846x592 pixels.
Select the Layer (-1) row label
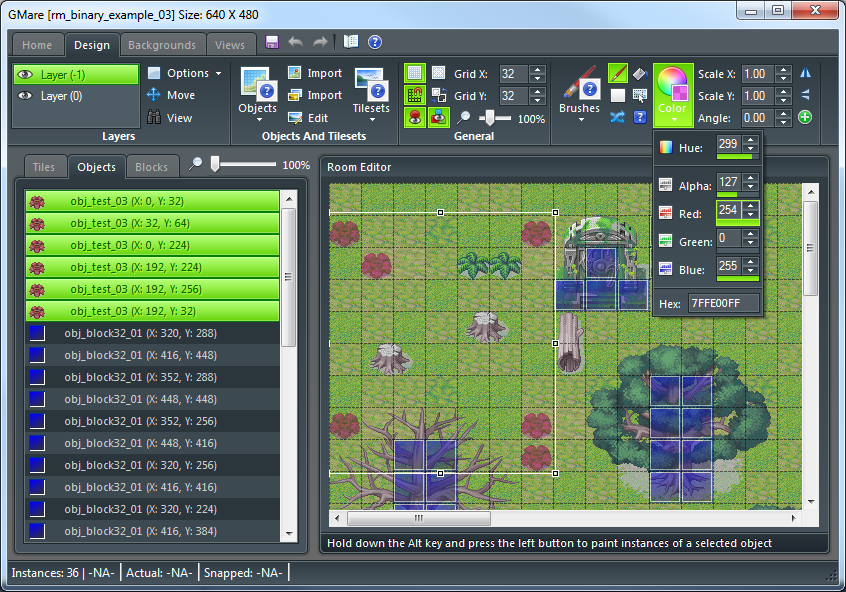tap(63, 74)
